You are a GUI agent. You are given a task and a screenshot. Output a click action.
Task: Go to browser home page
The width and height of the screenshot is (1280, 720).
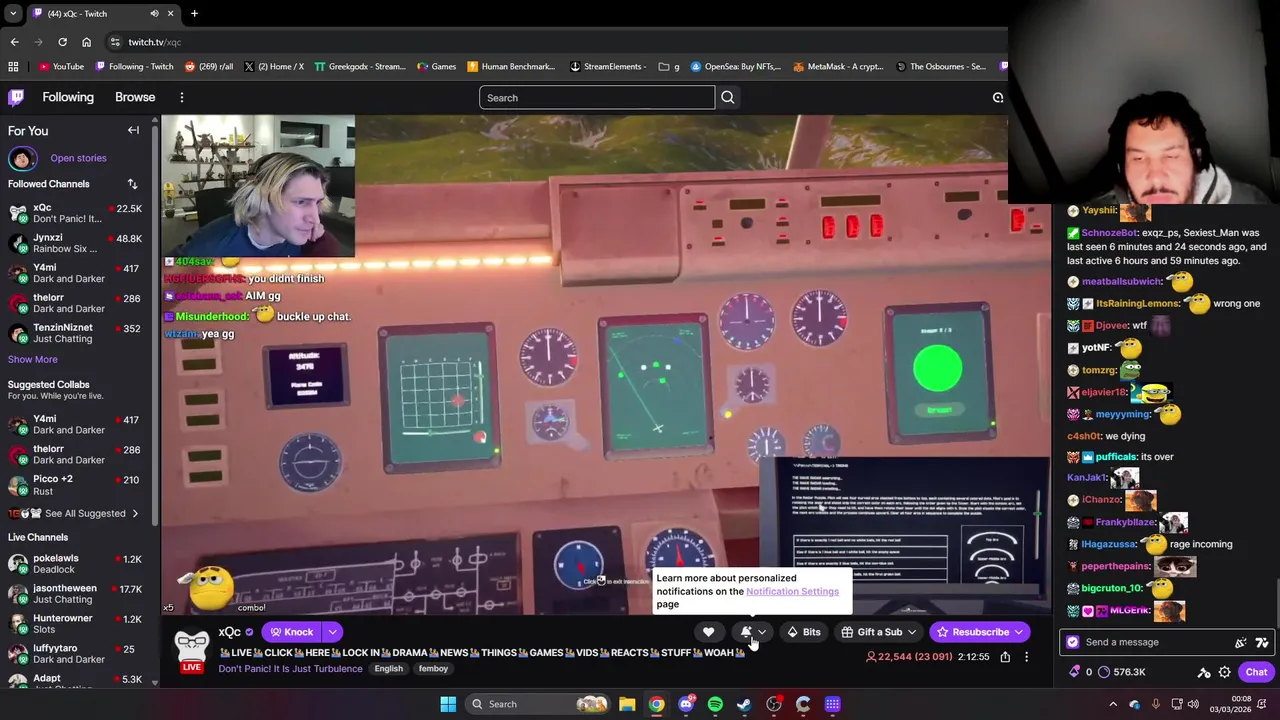86,42
